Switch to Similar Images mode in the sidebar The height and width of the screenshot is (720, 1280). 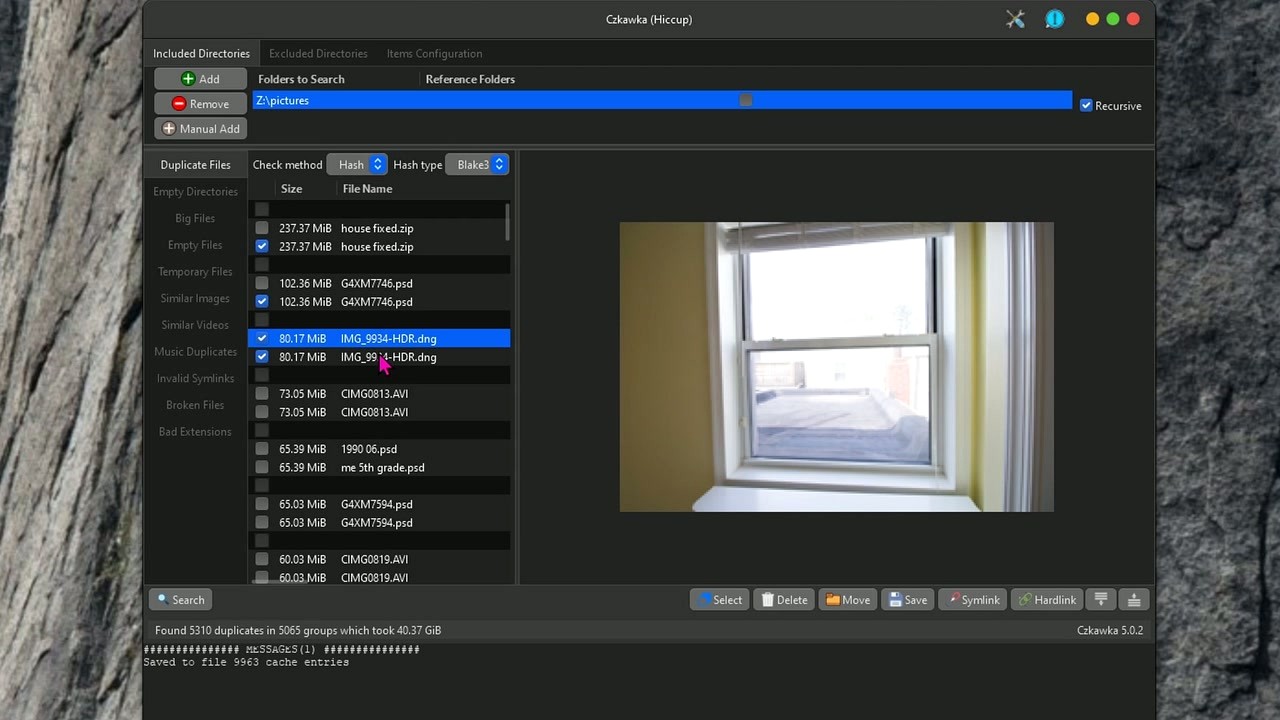coord(195,298)
